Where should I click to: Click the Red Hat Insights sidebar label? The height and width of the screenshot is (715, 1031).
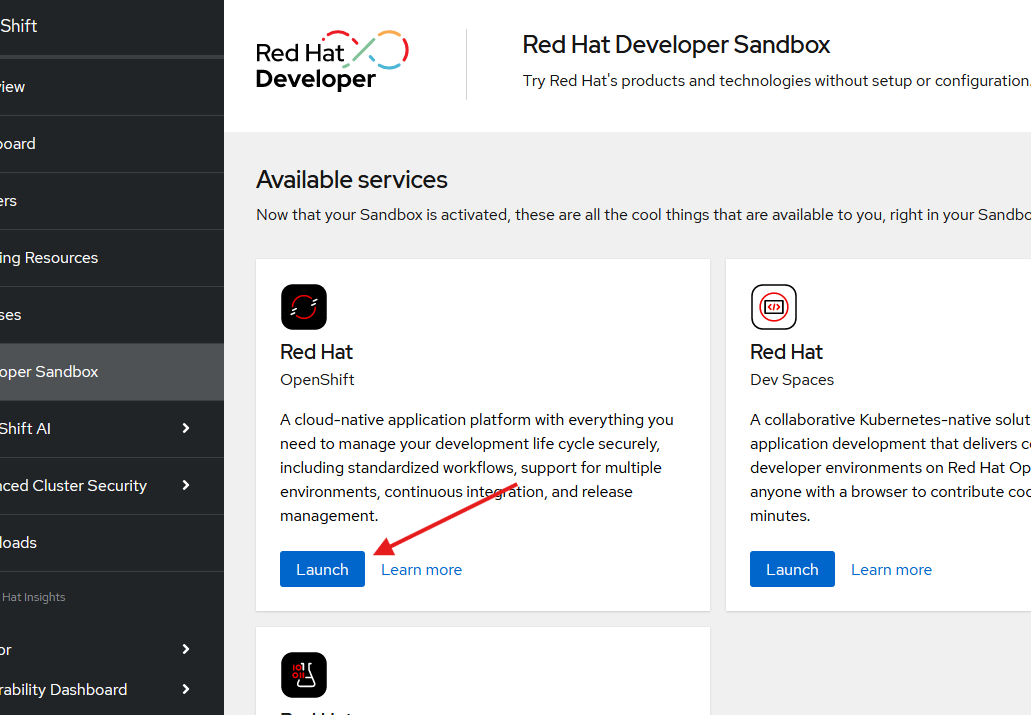(33, 597)
